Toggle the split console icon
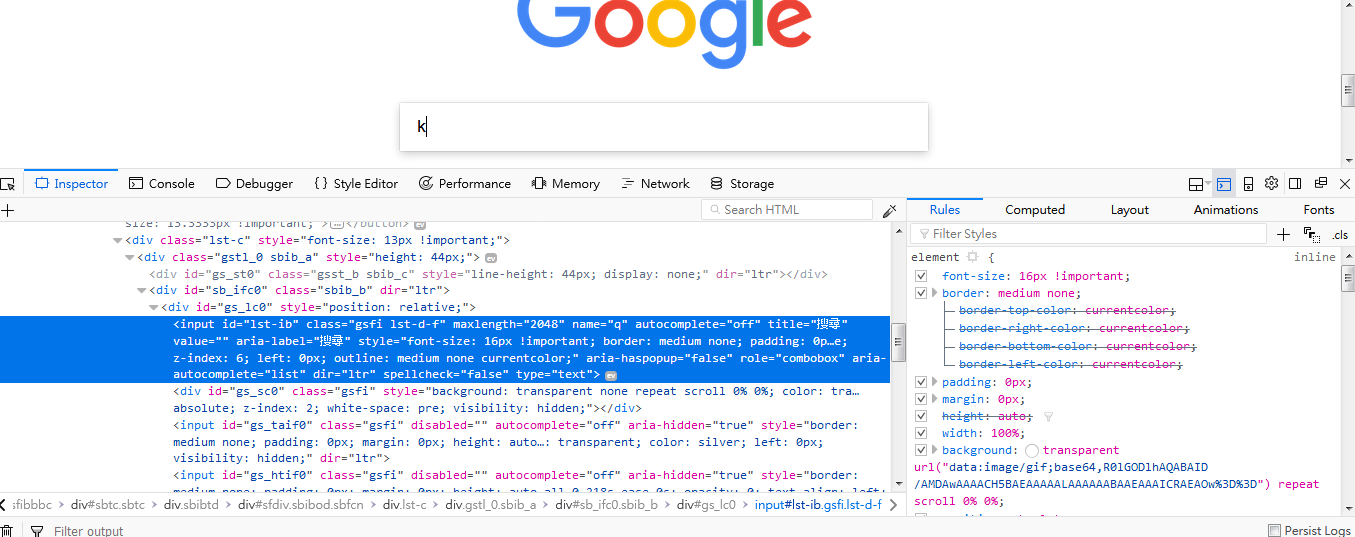 coord(1223,184)
